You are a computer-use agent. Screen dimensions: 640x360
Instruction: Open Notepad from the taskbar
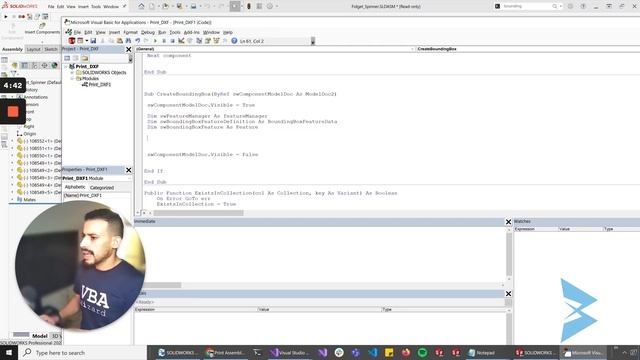tap(482, 353)
